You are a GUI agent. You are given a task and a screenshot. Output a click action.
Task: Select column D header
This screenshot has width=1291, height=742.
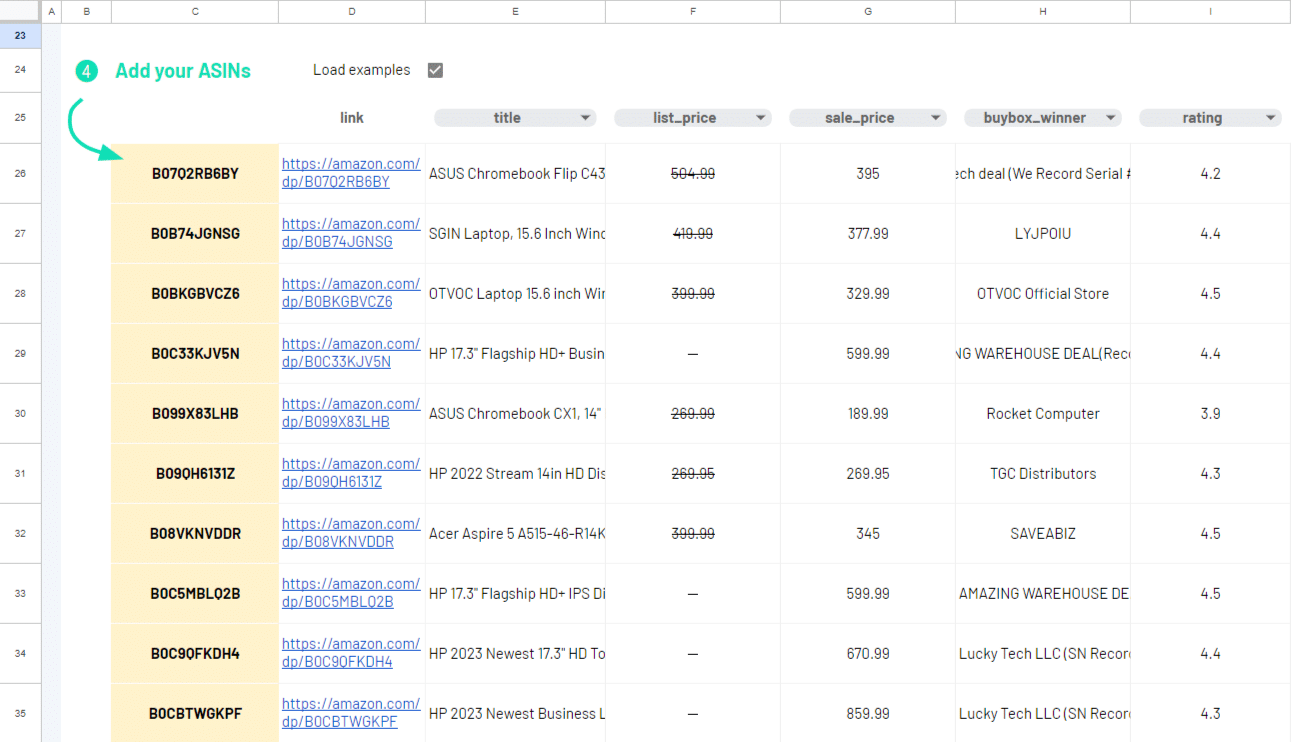point(352,11)
